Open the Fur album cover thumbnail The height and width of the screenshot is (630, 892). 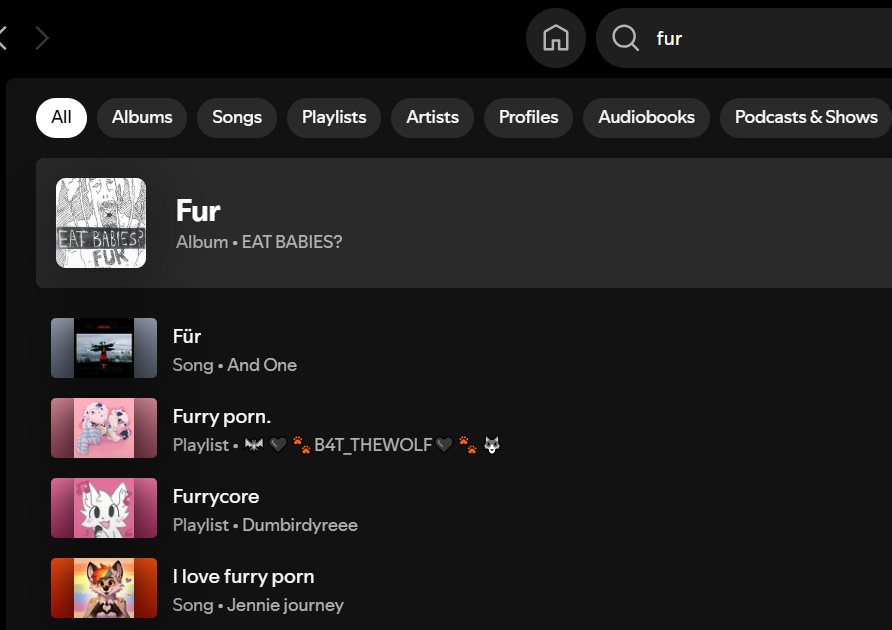pyautogui.click(x=101, y=223)
